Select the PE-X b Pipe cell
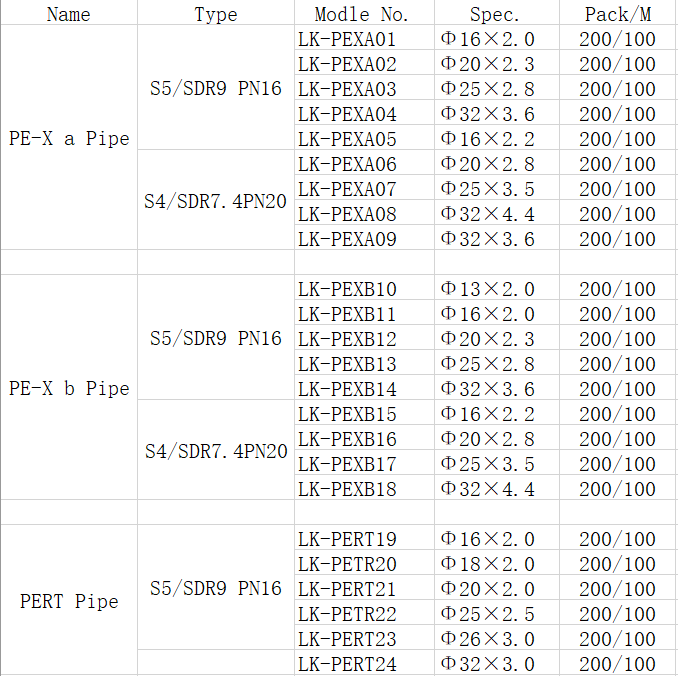 [x=69, y=387]
